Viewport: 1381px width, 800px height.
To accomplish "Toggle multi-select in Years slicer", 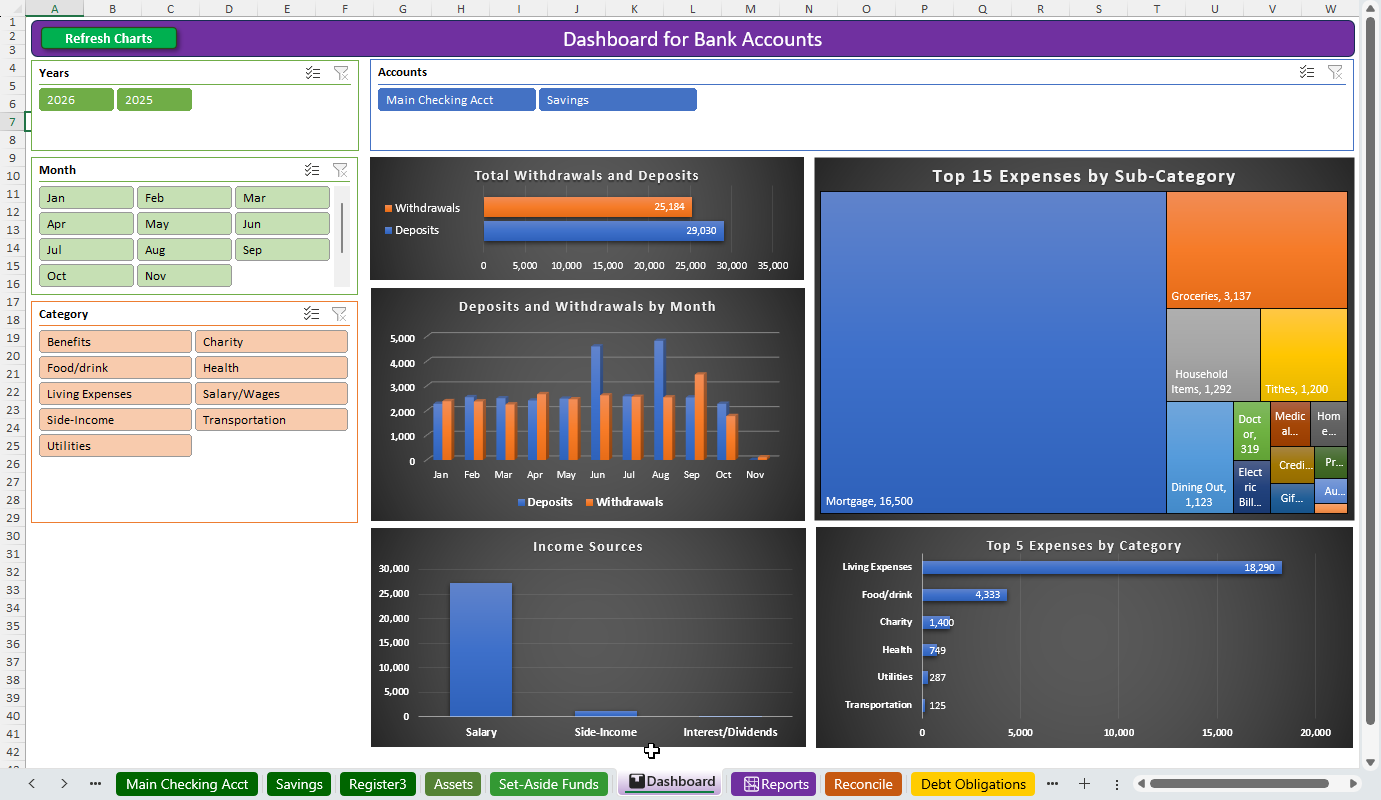I will (313, 73).
